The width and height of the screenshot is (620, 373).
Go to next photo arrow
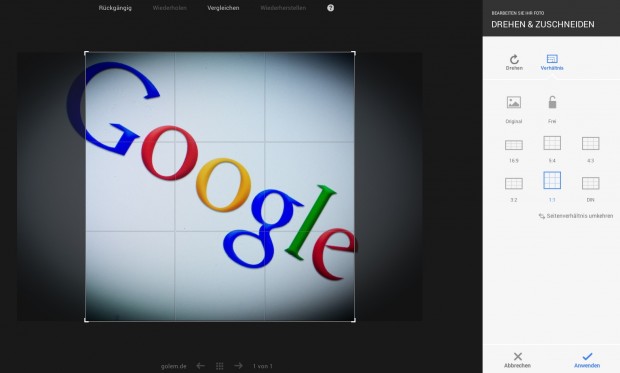tap(238, 366)
